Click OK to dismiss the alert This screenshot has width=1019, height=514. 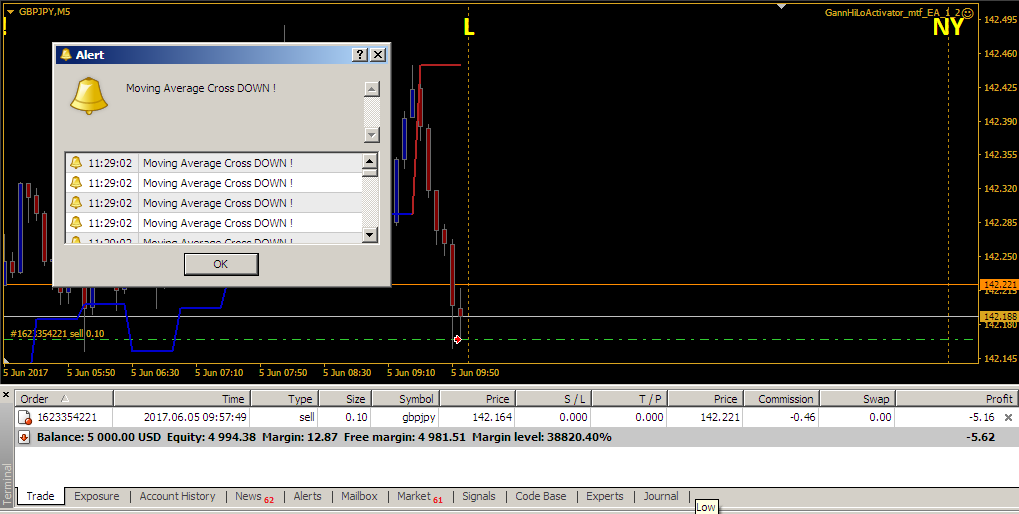click(x=221, y=264)
